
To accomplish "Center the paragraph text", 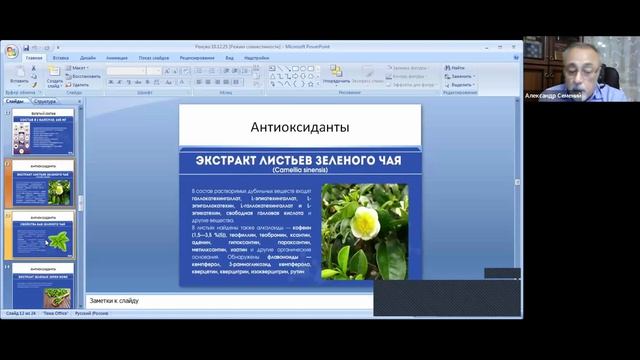I will (x=208, y=82).
